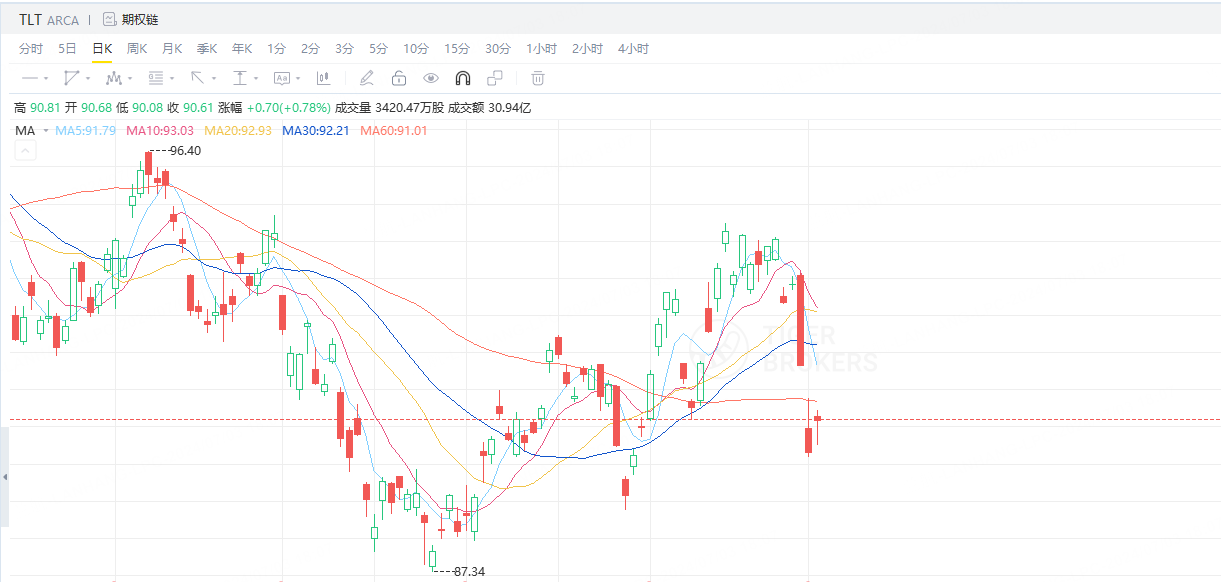Switch to the 30分 interval

[498, 49]
